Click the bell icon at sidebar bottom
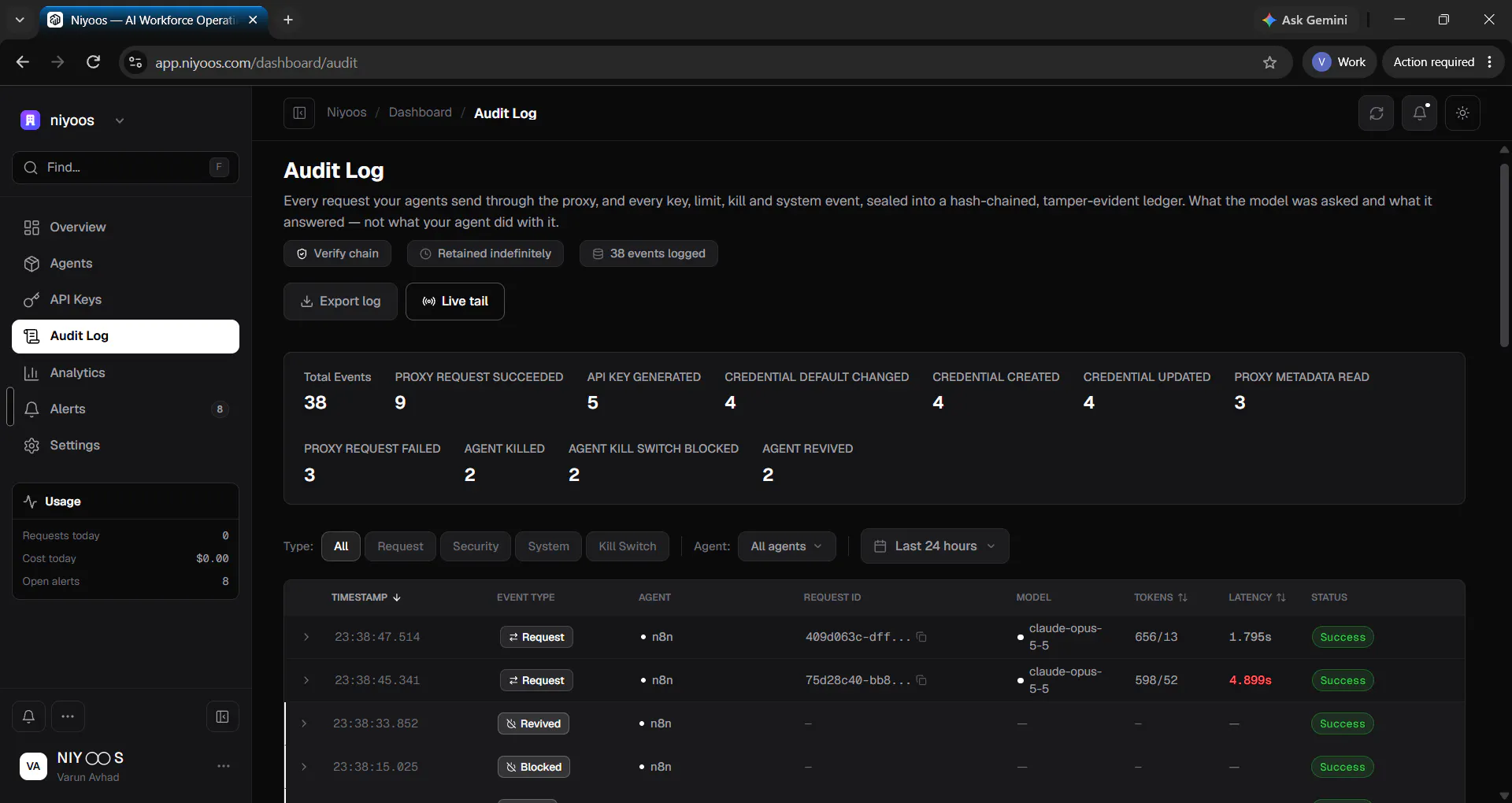This screenshot has width=1512, height=803. [28, 716]
